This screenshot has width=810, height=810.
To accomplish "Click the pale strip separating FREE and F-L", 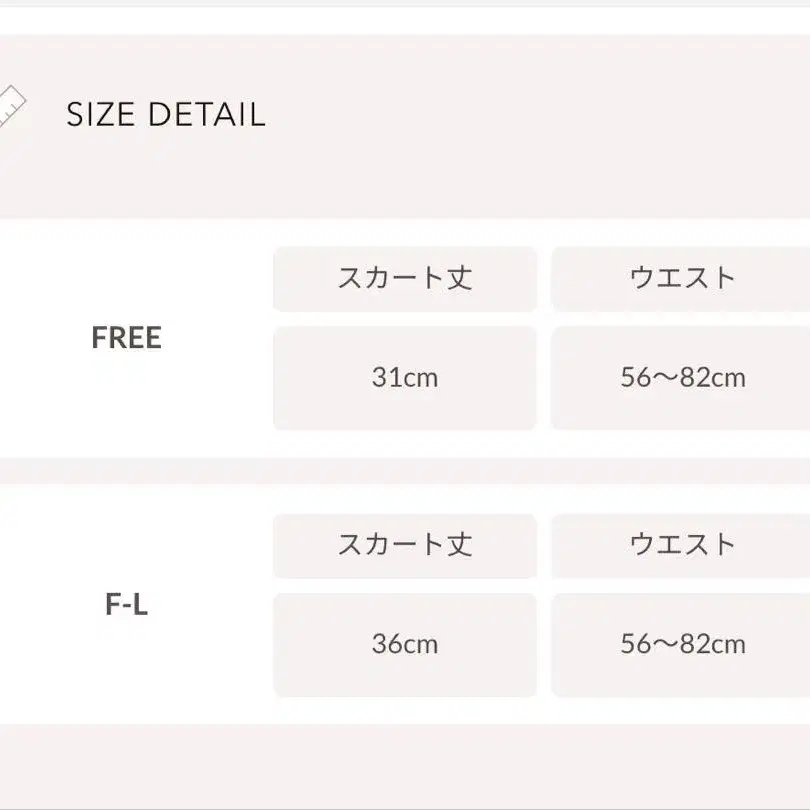I will [x=400, y=471].
